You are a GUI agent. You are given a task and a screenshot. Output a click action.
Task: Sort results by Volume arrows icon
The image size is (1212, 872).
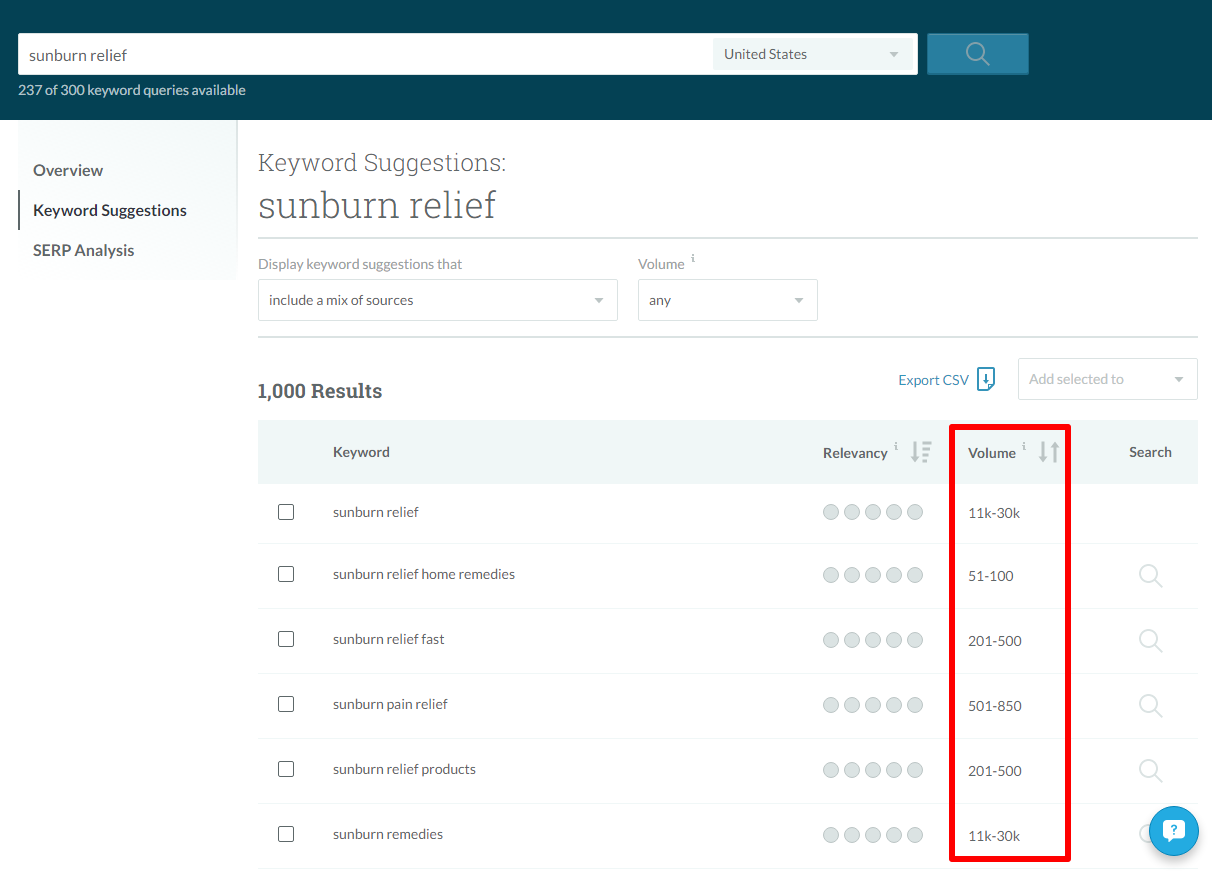point(1048,452)
